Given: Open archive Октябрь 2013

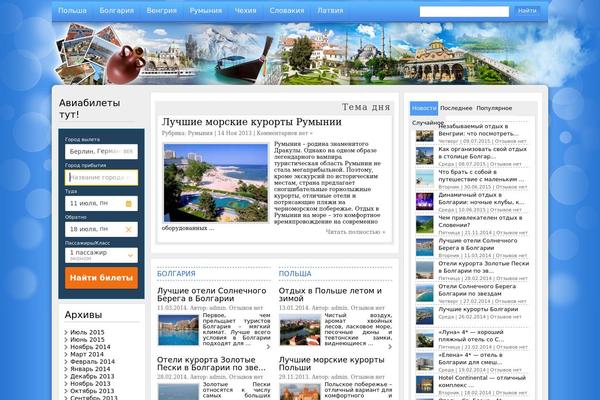Looking at the screenshot, I should coord(92,391).
